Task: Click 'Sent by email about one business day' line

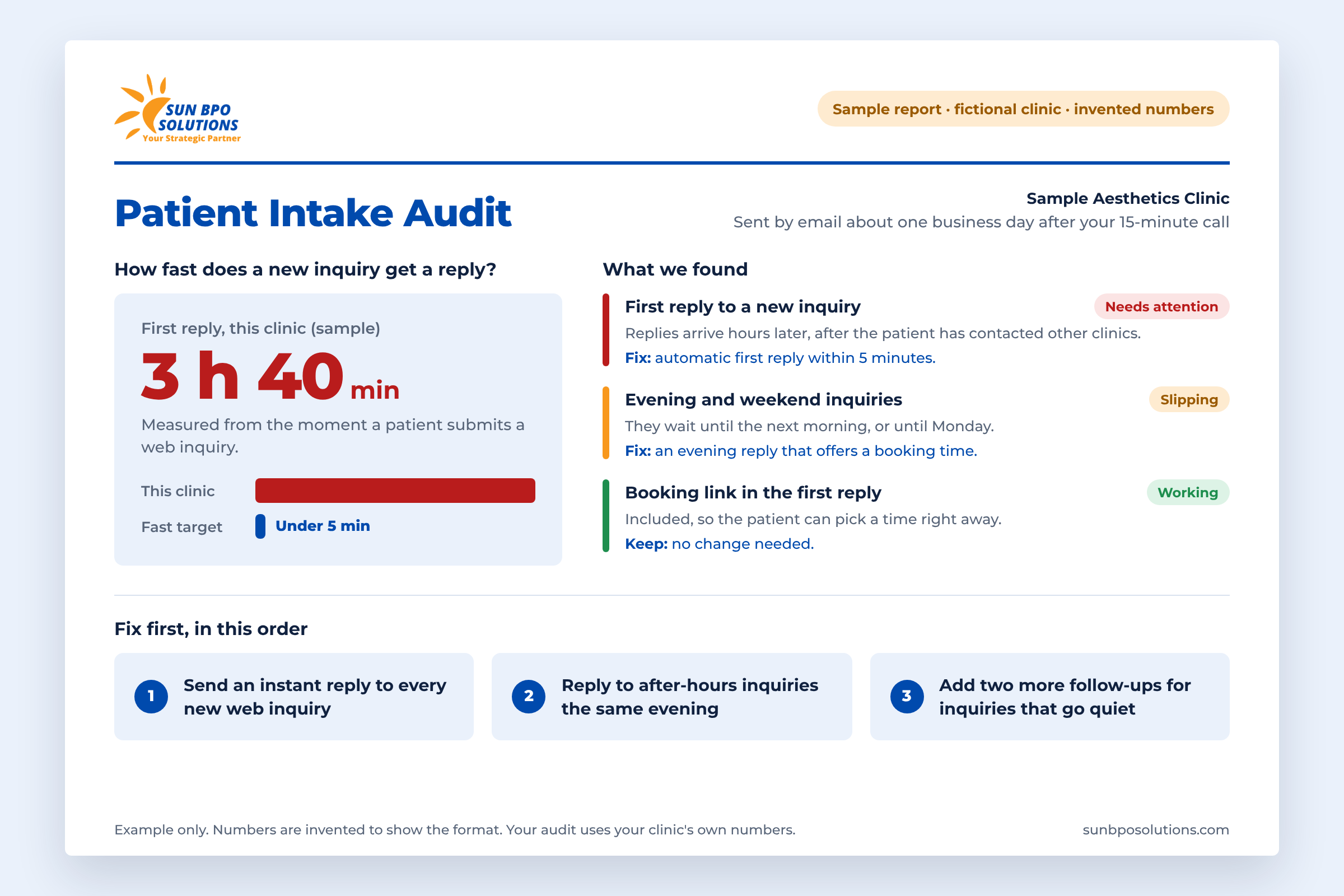Action: (x=981, y=222)
